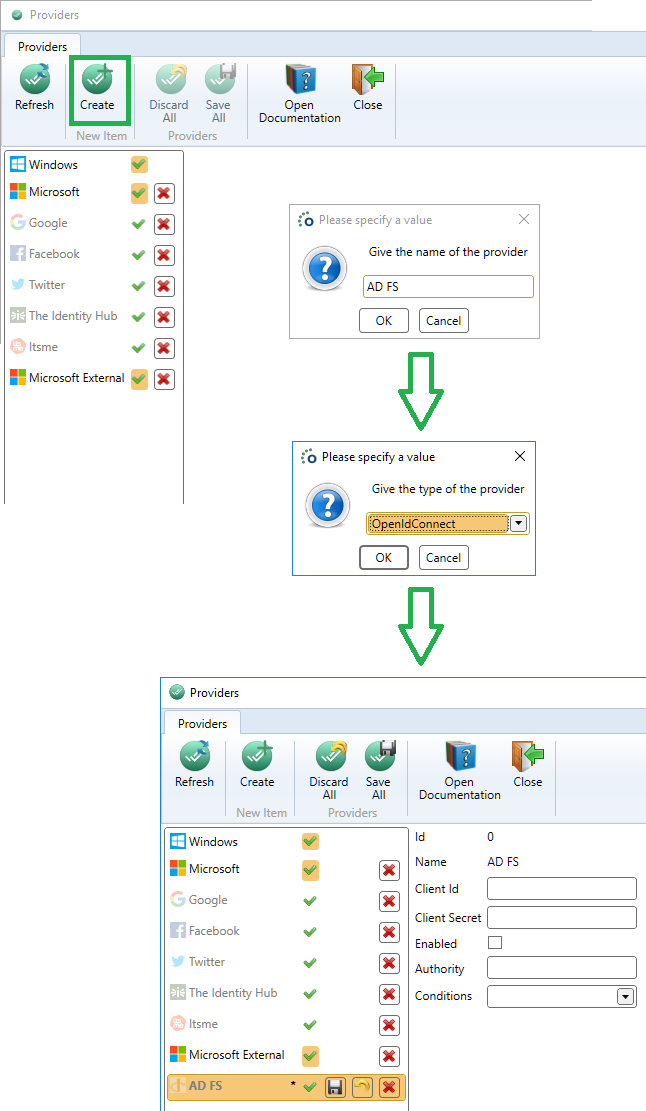Toggle Facebook enabled check in bottom list
This screenshot has height=1111, width=646.
tap(310, 932)
